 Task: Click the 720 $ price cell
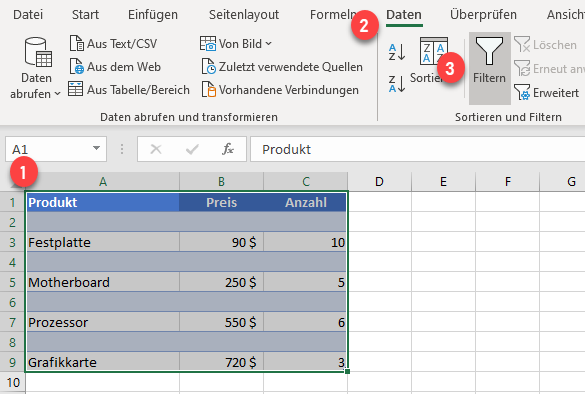click(x=221, y=362)
